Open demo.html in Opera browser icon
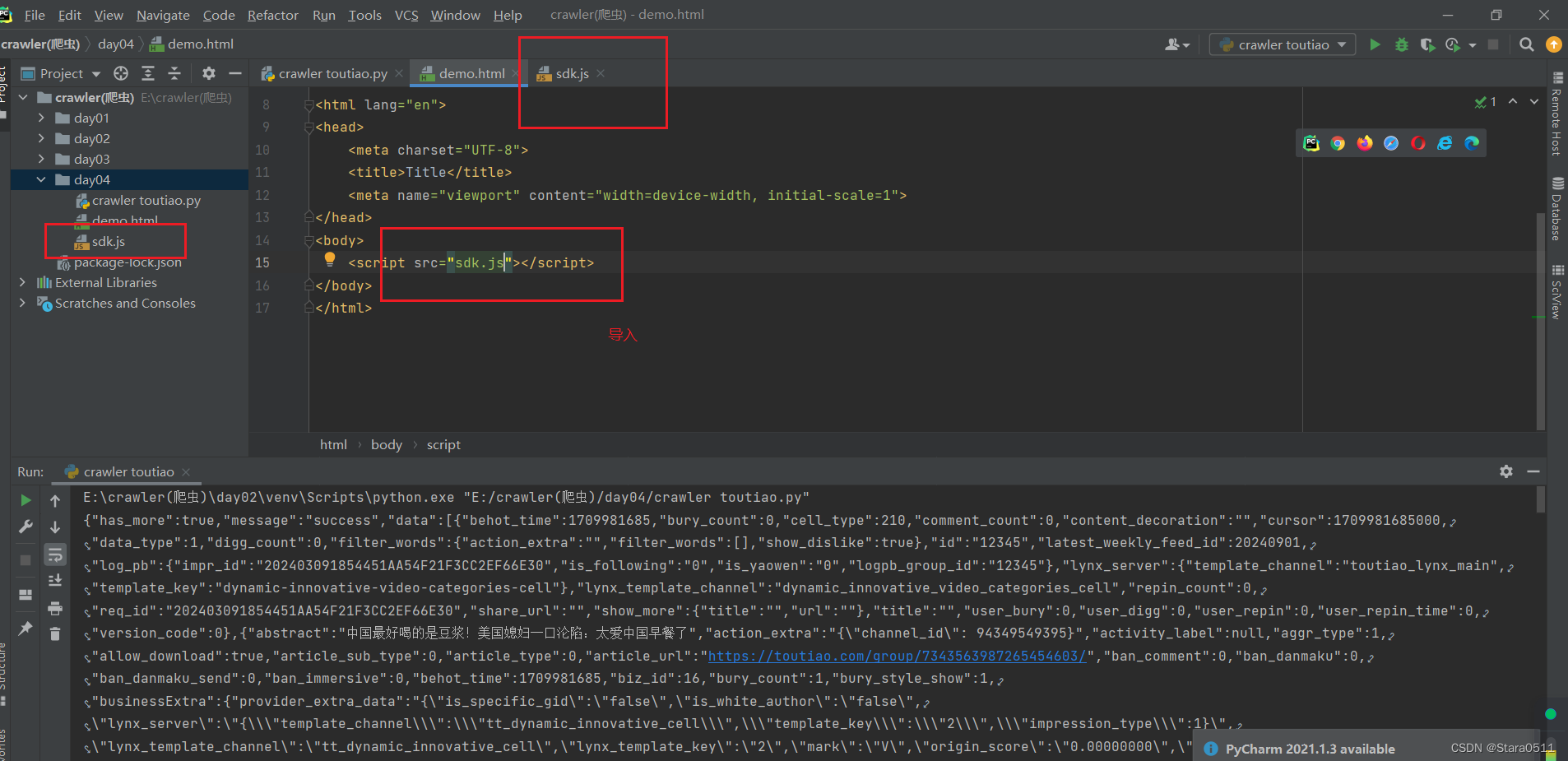Viewport: 1568px width, 761px height. [1418, 143]
